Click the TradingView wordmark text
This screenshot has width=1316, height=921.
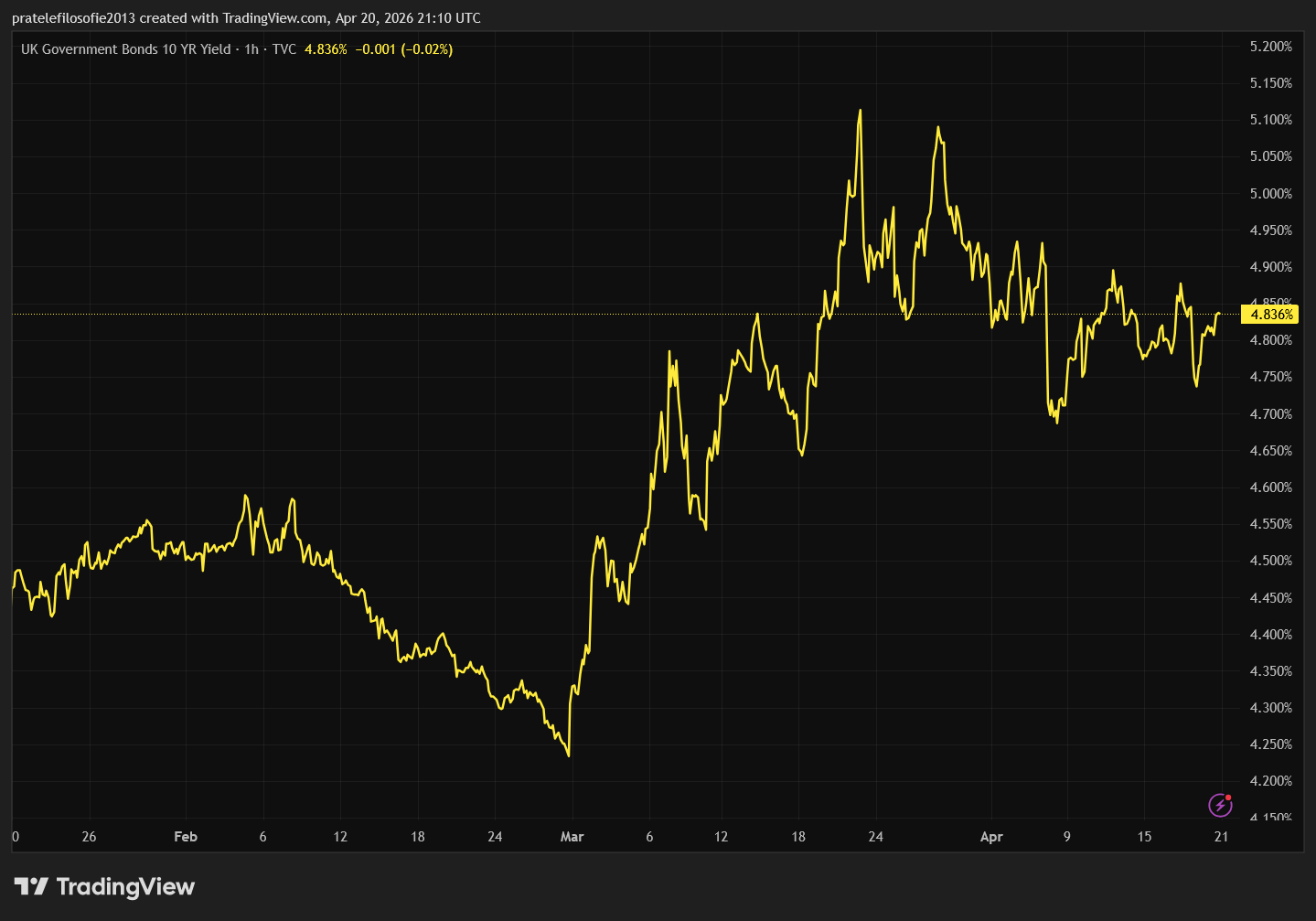125,886
